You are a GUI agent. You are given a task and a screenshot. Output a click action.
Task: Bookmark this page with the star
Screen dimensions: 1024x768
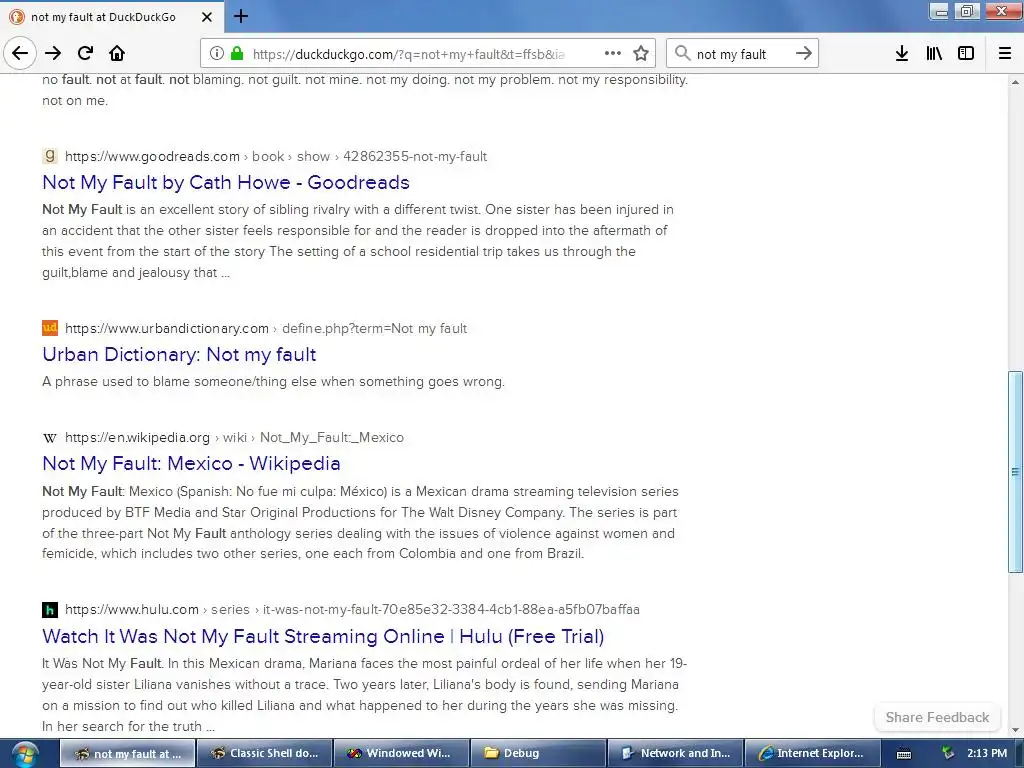[641, 54]
